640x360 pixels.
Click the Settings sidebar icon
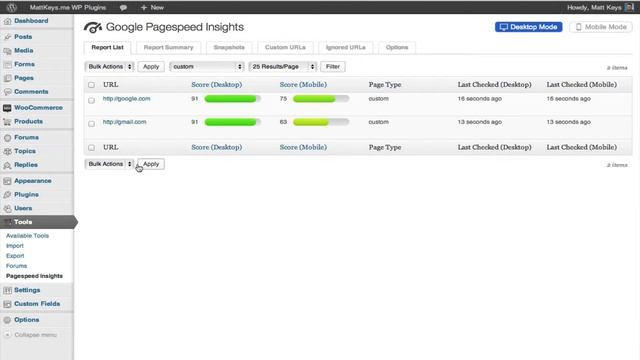coord(7,291)
